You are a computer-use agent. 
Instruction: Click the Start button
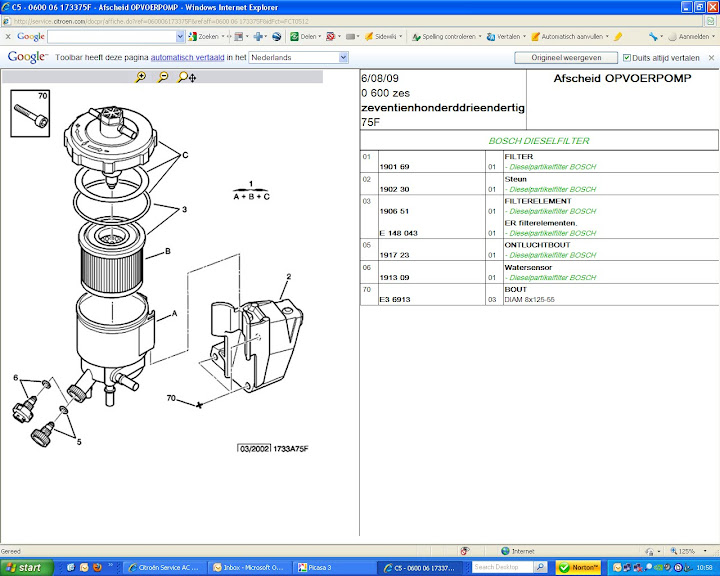pos(27,568)
